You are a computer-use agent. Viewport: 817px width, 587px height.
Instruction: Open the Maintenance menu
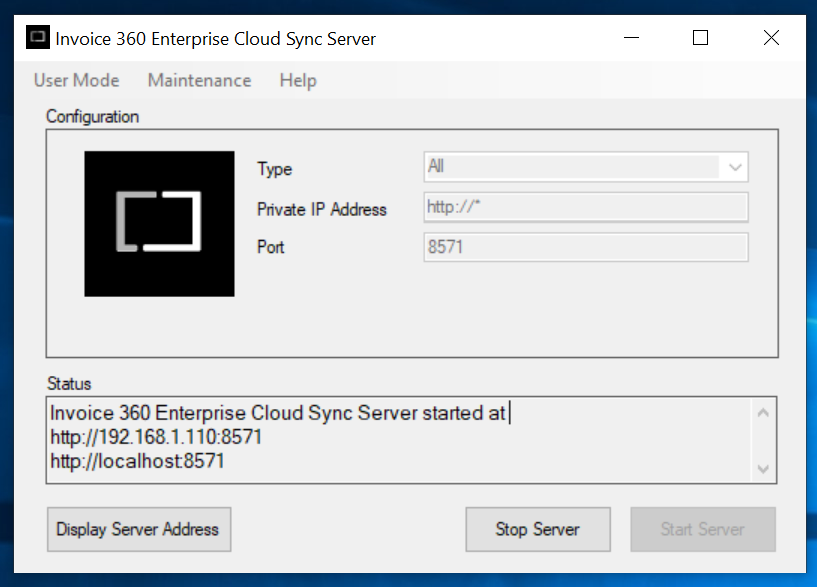click(200, 80)
